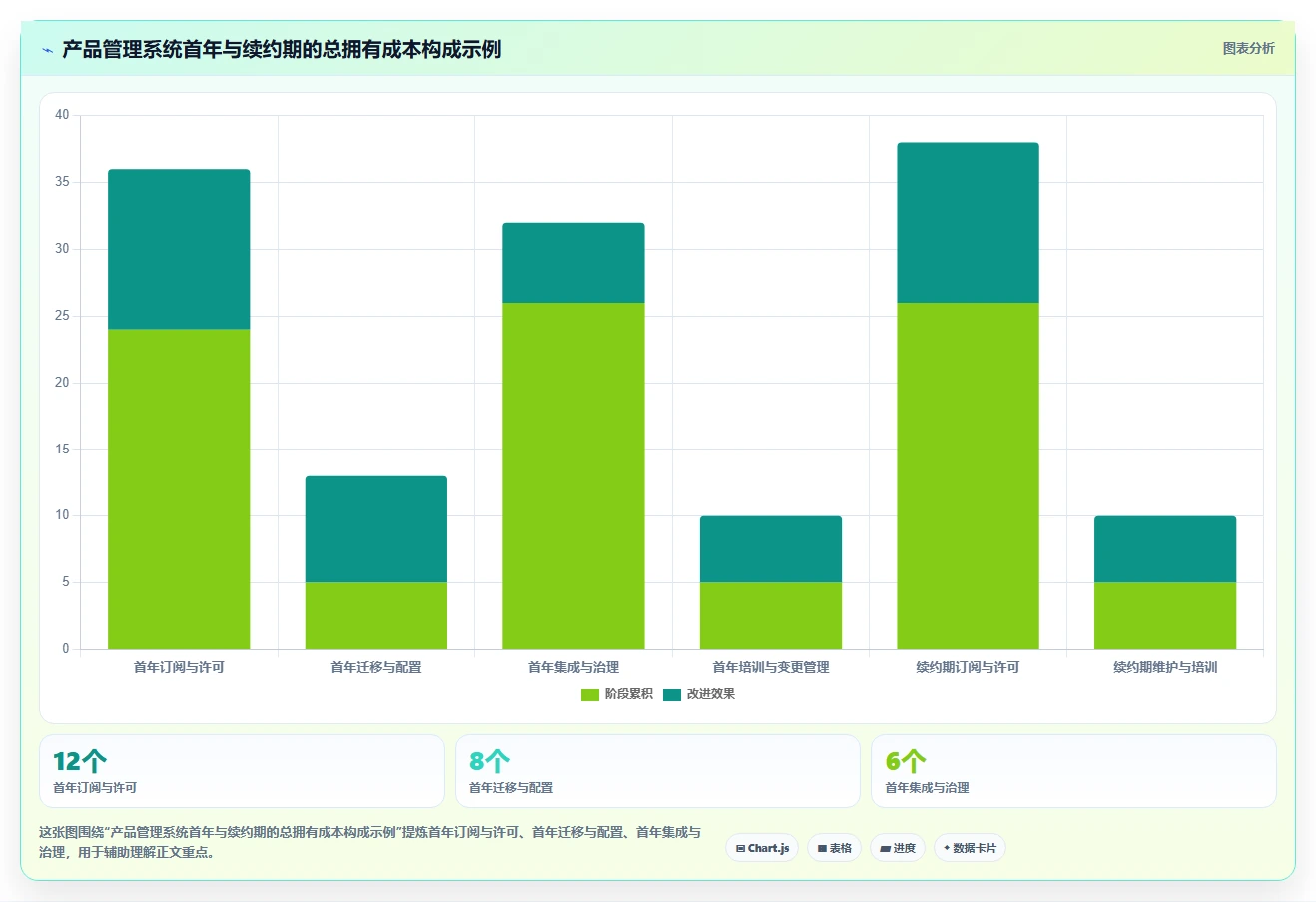Click the description paragraph starting with 这张图围绕
This screenshot has height=902, width=1316.
click(370, 842)
